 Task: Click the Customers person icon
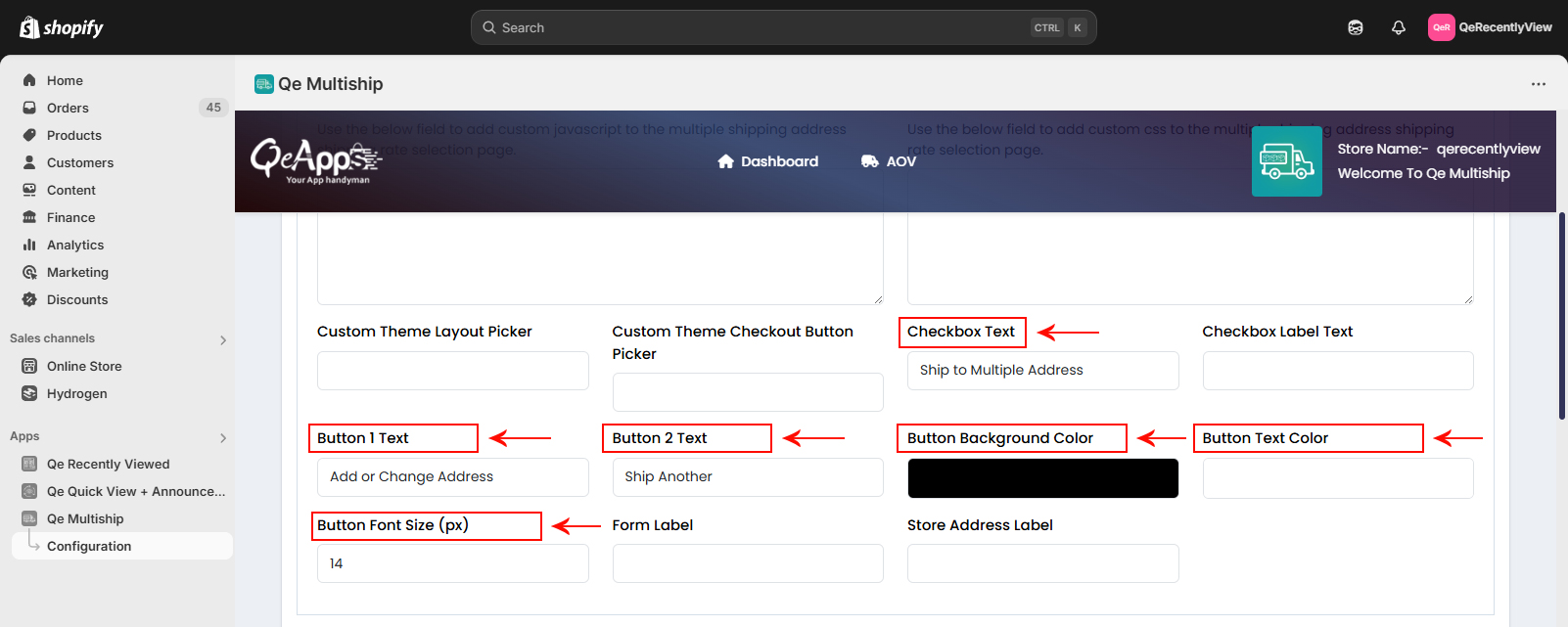pyautogui.click(x=29, y=162)
